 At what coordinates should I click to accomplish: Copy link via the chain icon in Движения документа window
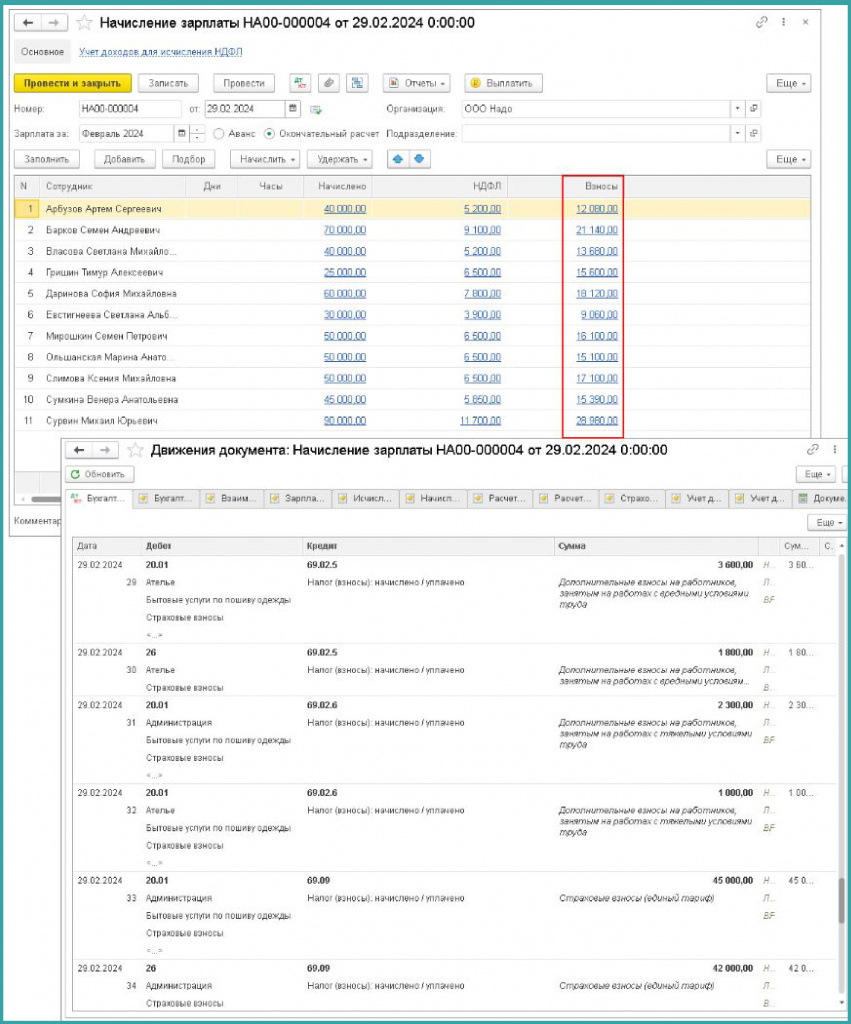click(812, 449)
